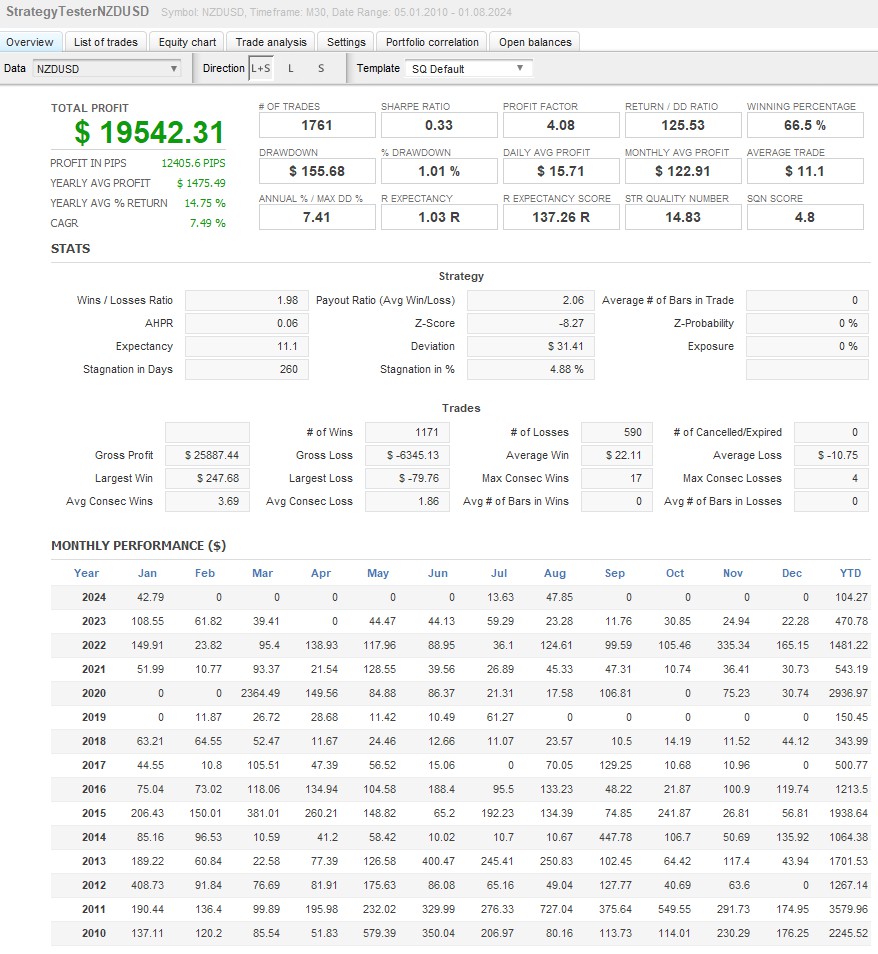The height and width of the screenshot is (954, 878).
Task: Click the Yearly Avg % Return value 14.75 %
Action: pos(204,203)
